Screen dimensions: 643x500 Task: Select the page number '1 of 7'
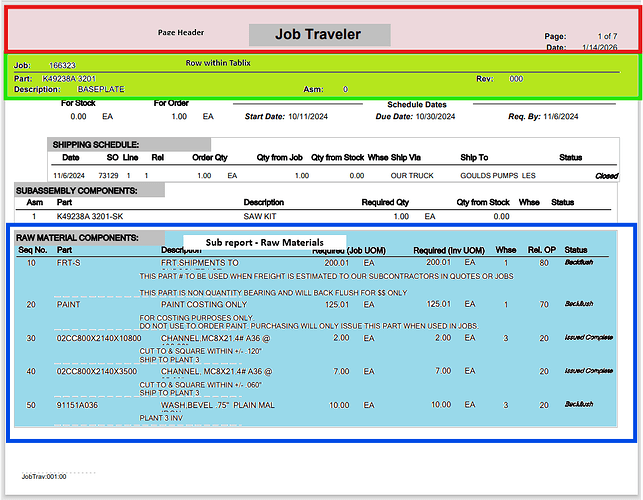point(607,36)
